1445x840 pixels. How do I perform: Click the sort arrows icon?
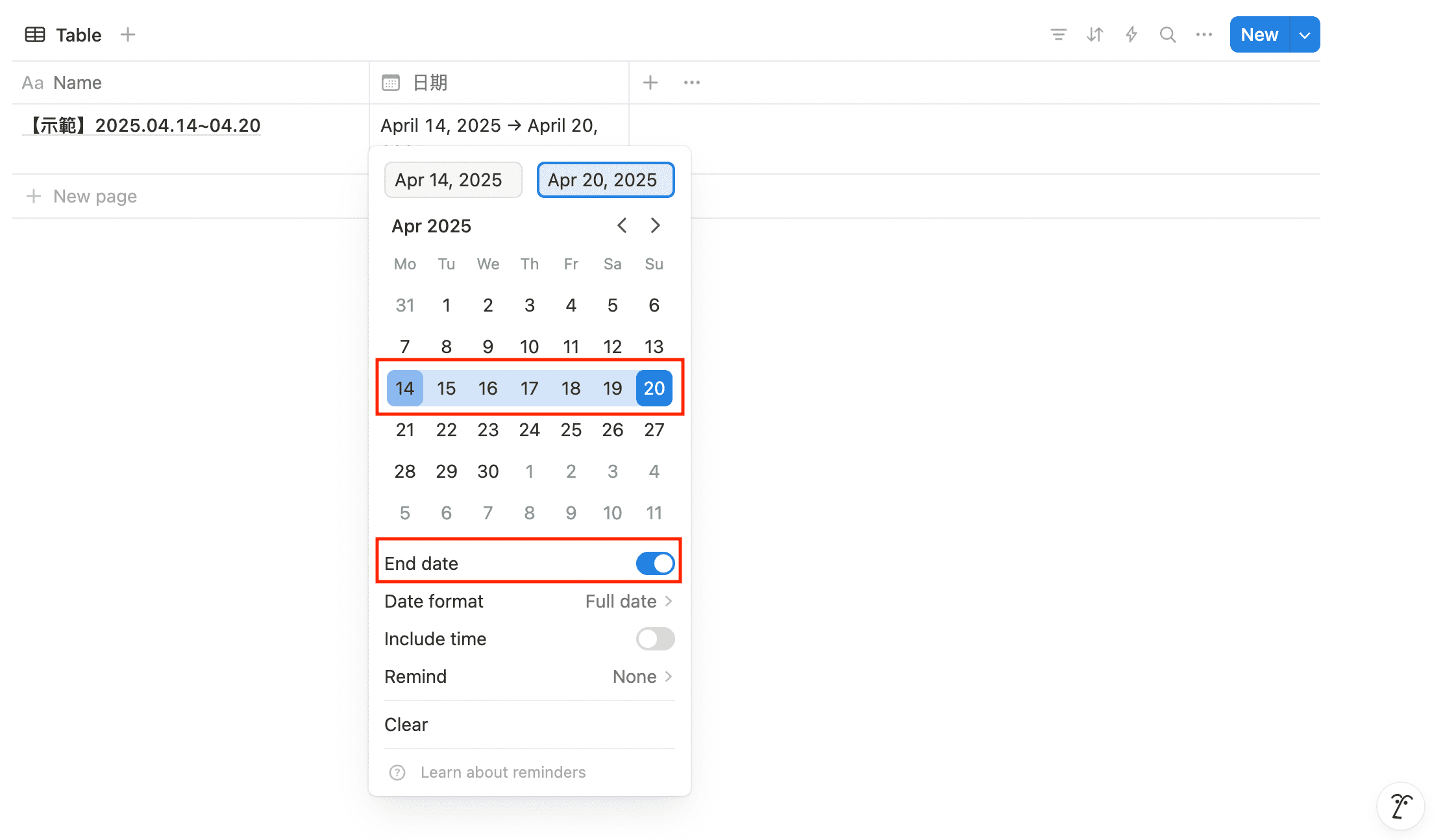click(1094, 34)
